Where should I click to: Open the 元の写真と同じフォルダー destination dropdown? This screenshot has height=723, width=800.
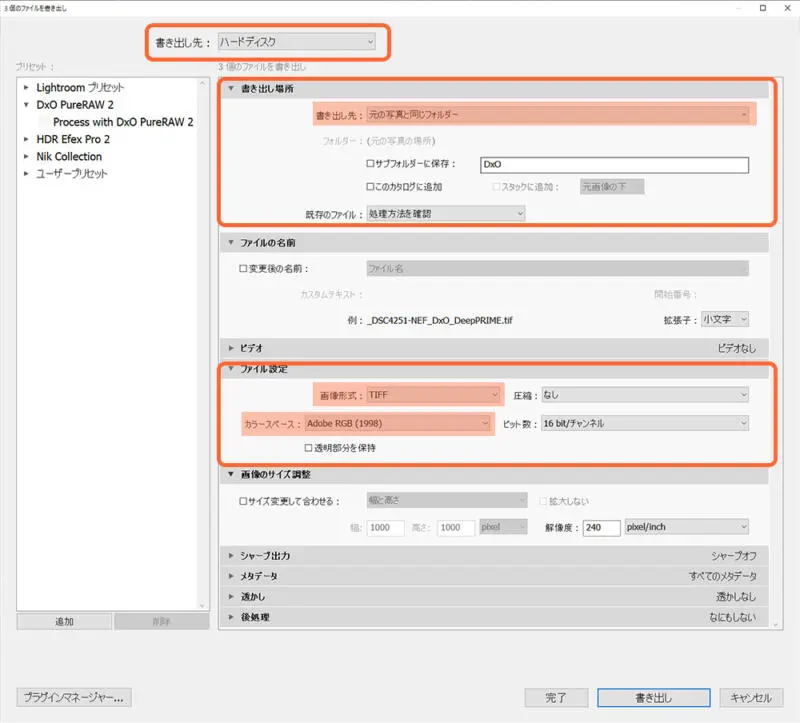coord(558,115)
